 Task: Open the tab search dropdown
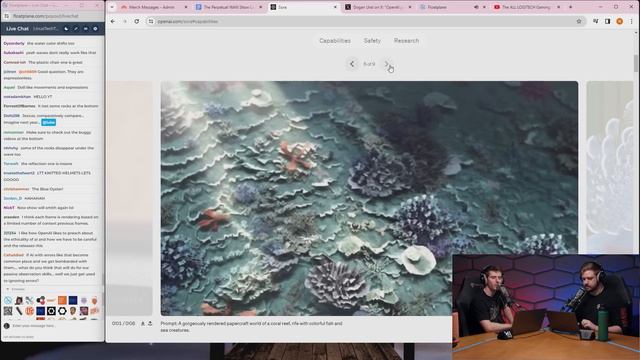tap(112, 7)
